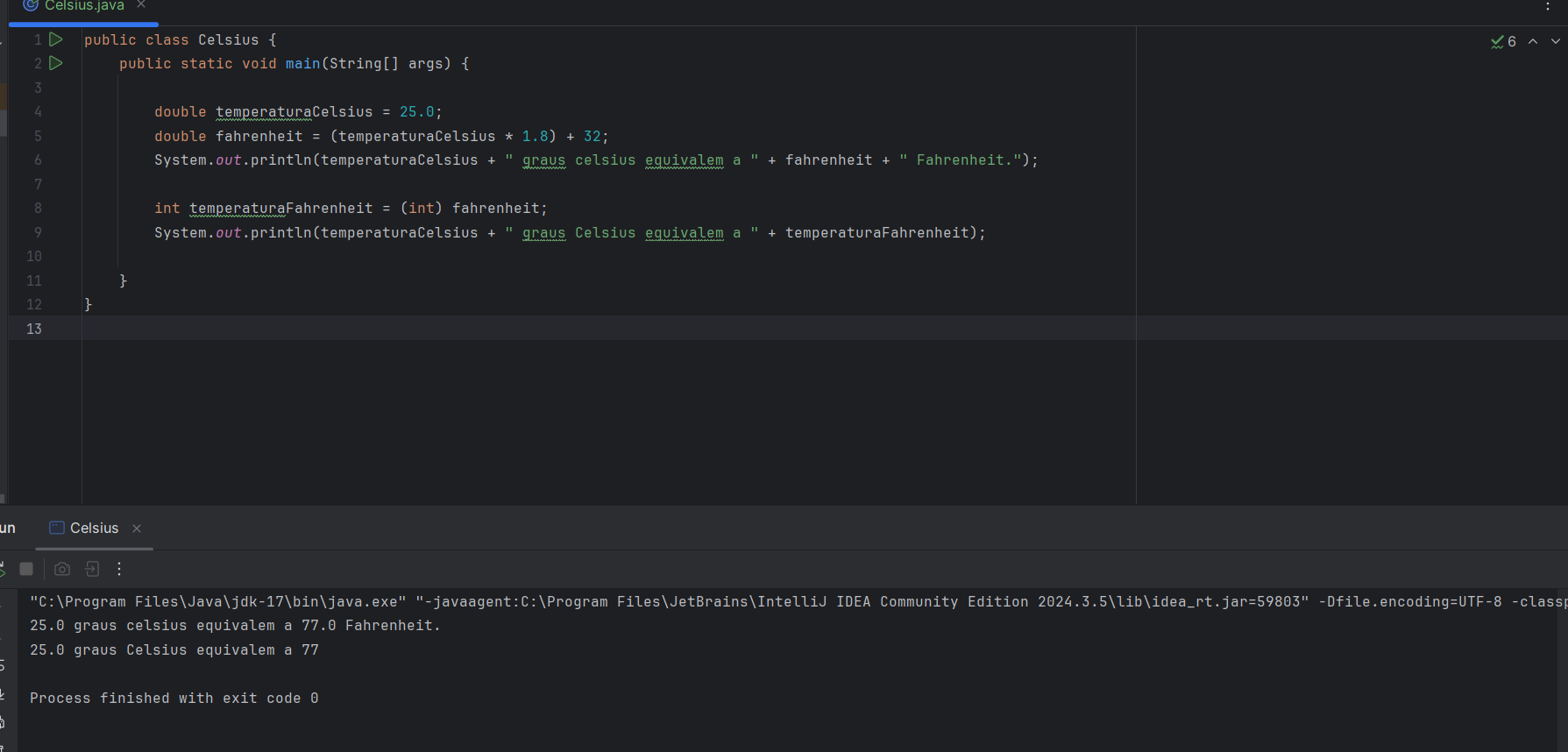Click the value 25.0 on line 4
Viewport: 1568px width, 752px height.
tap(417, 112)
